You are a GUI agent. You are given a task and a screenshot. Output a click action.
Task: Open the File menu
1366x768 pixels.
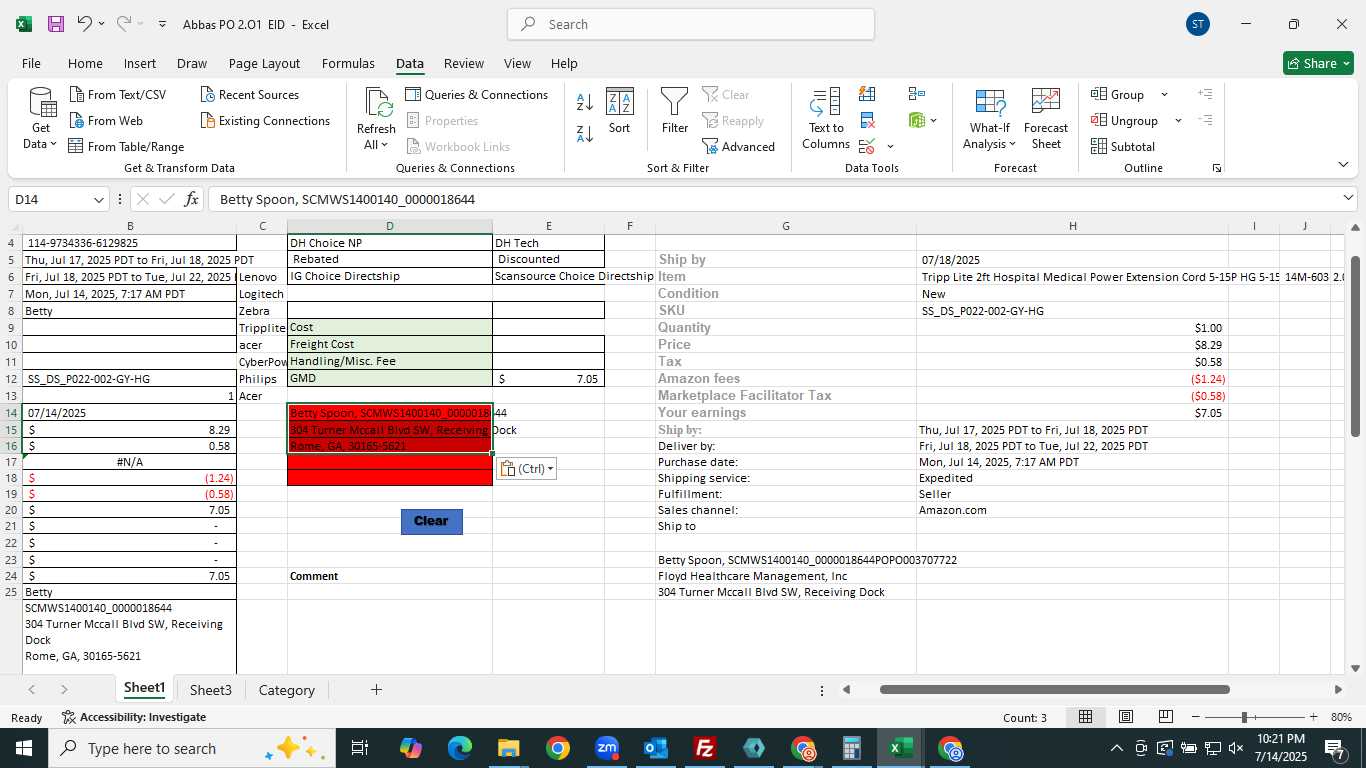coord(31,63)
